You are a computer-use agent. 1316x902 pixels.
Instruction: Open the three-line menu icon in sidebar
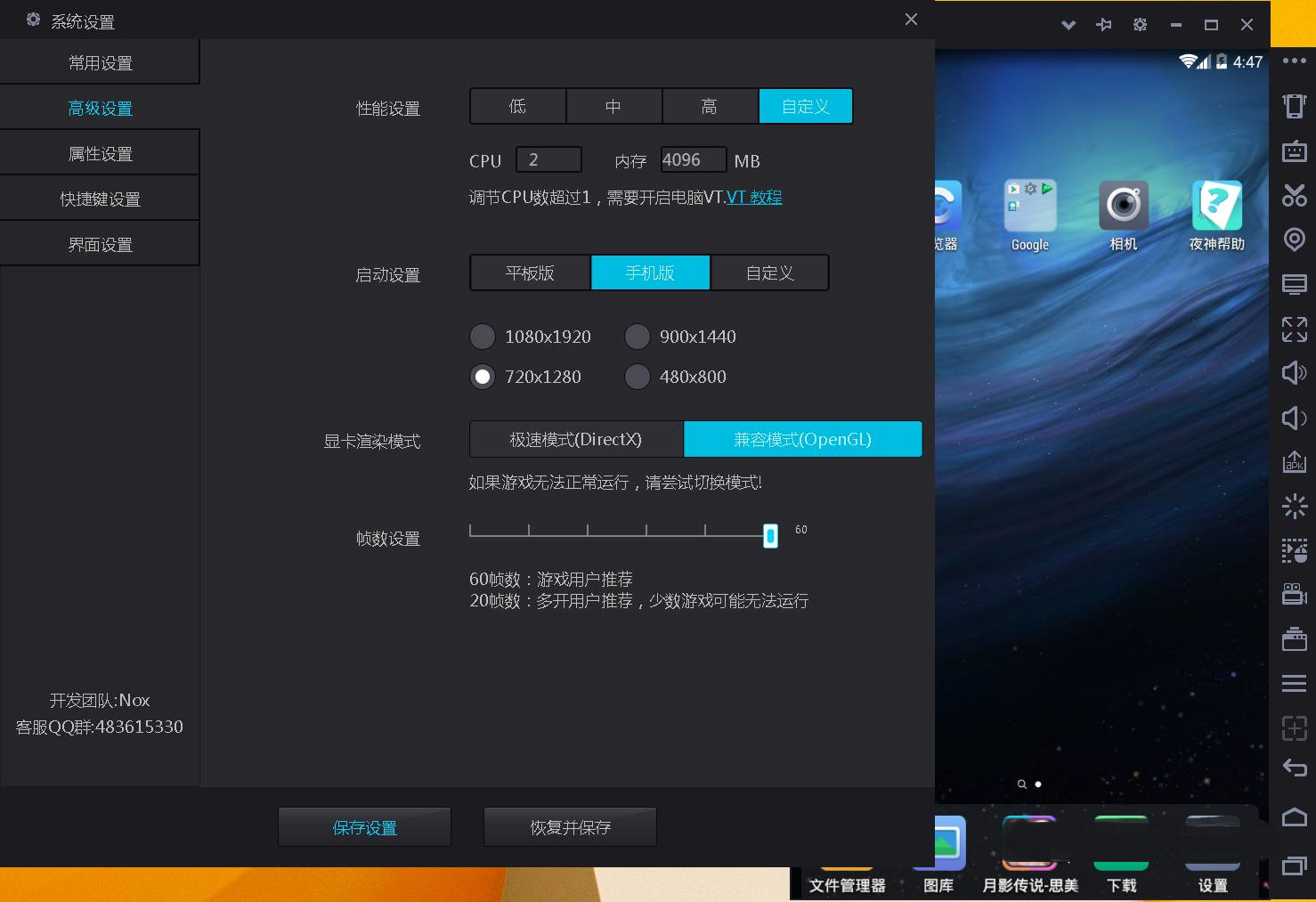coord(1294,683)
